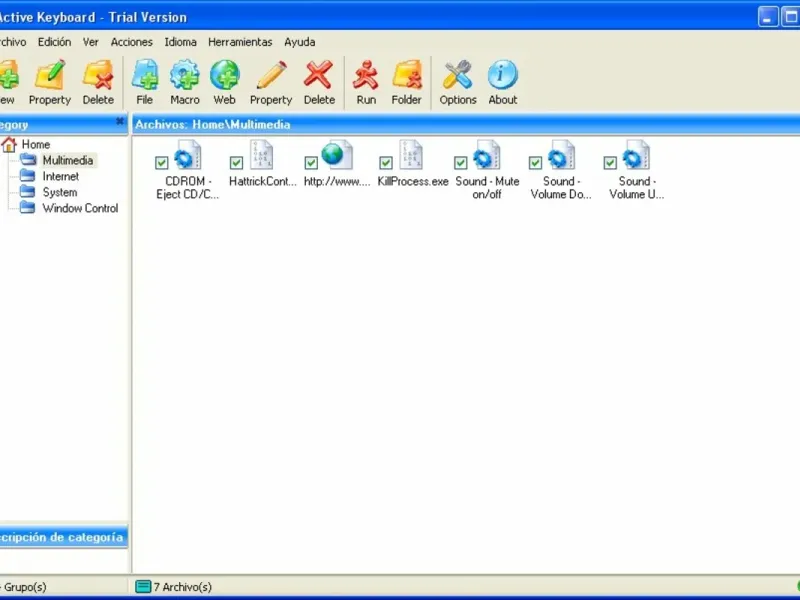Click the red X Delete file icon
Screen dimensions: 800x600
point(319,75)
